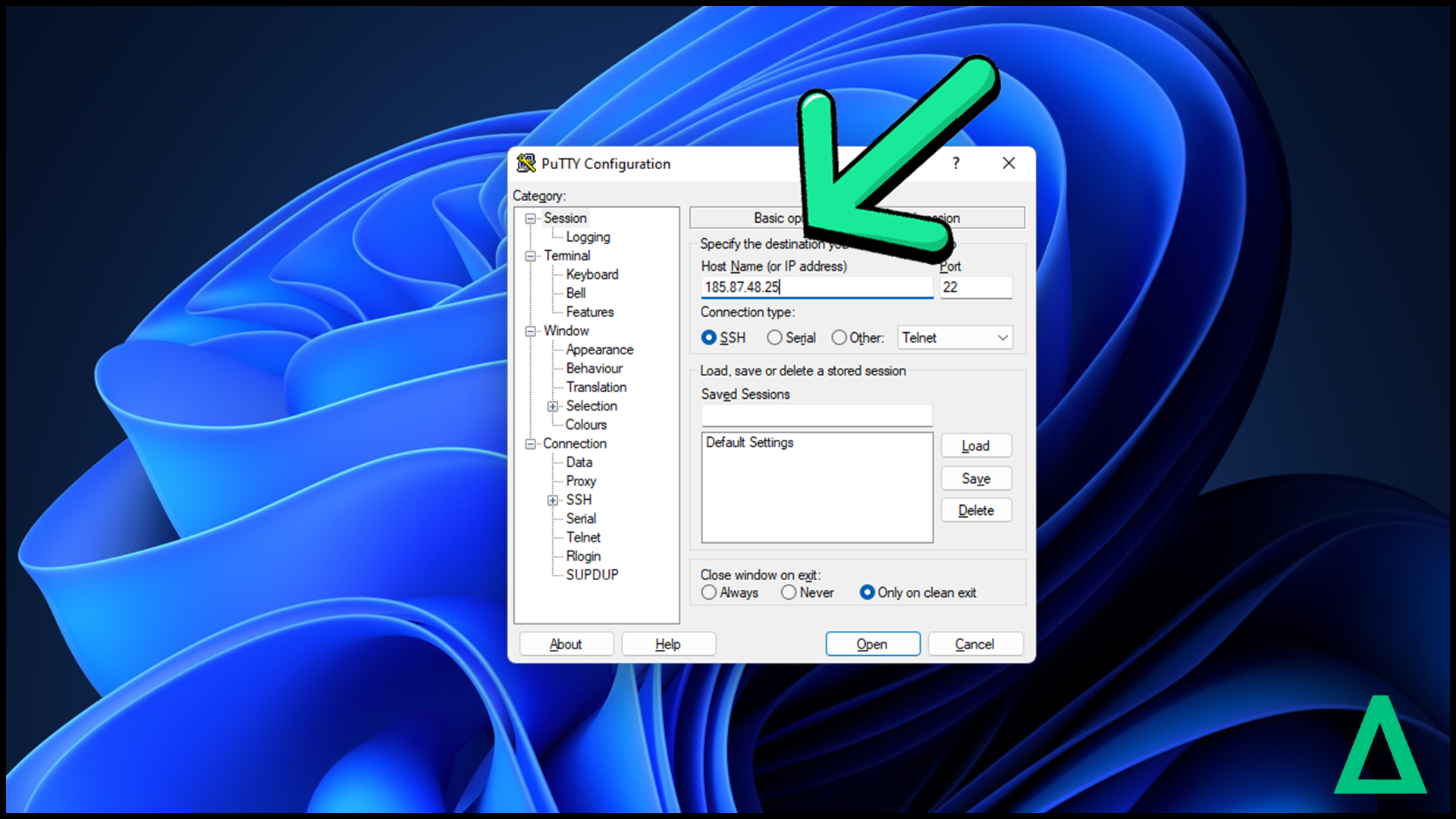
Task: Click the Delete session button
Action: click(976, 510)
